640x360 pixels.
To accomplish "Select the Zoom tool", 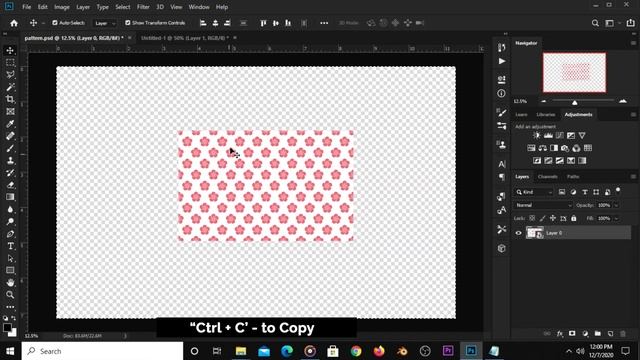I will (10, 295).
